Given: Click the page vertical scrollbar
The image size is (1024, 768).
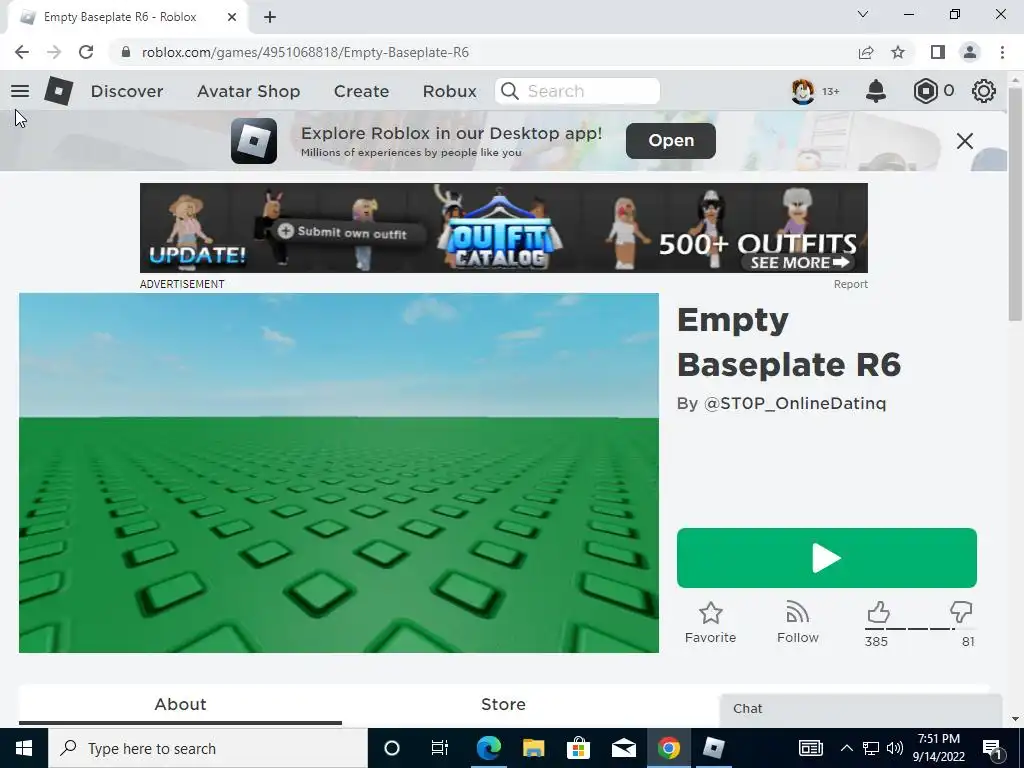Looking at the screenshot, I should tap(1015, 202).
